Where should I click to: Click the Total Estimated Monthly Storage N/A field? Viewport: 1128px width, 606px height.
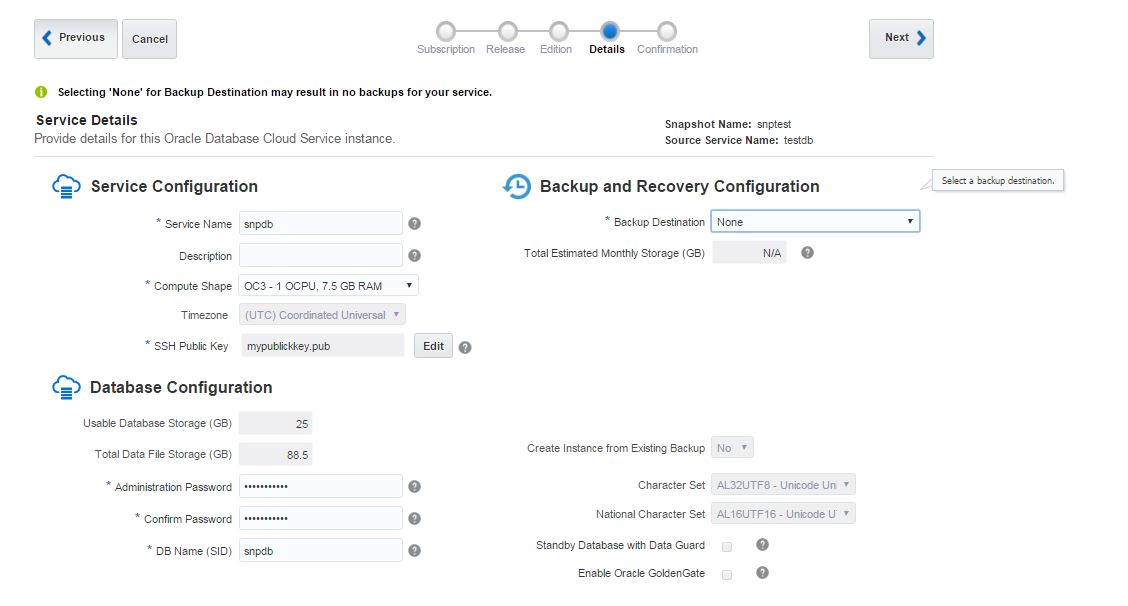click(x=749, y=253)
